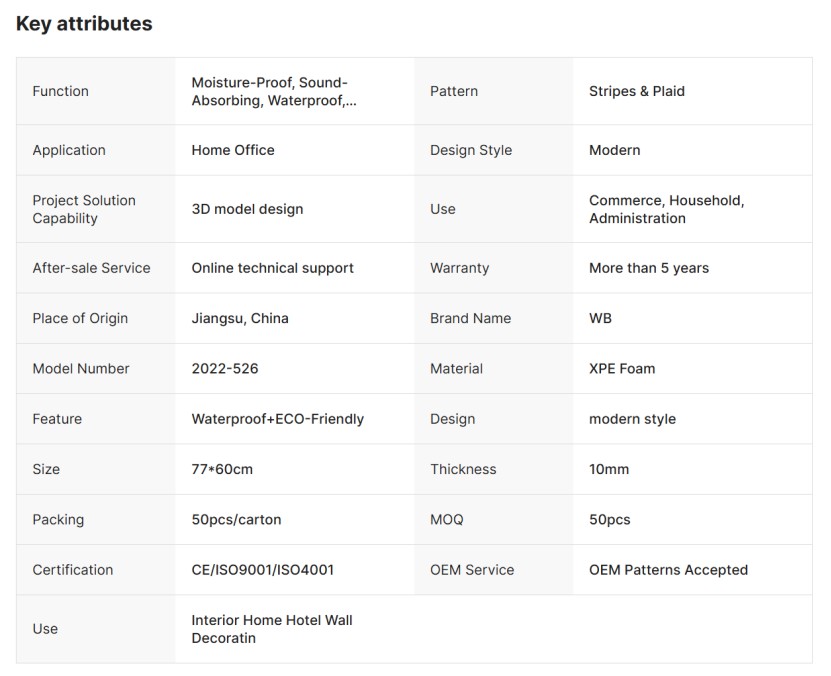
Task: Click the "Key attributes" heading
Action: (84, 24)
